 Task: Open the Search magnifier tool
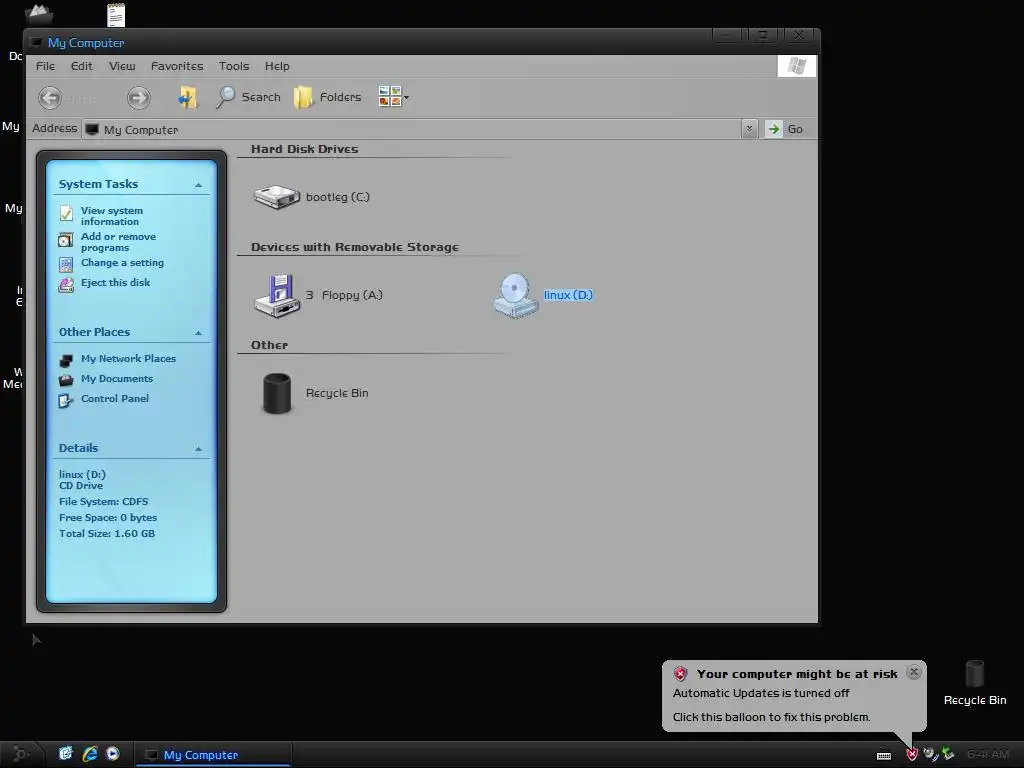248,97
